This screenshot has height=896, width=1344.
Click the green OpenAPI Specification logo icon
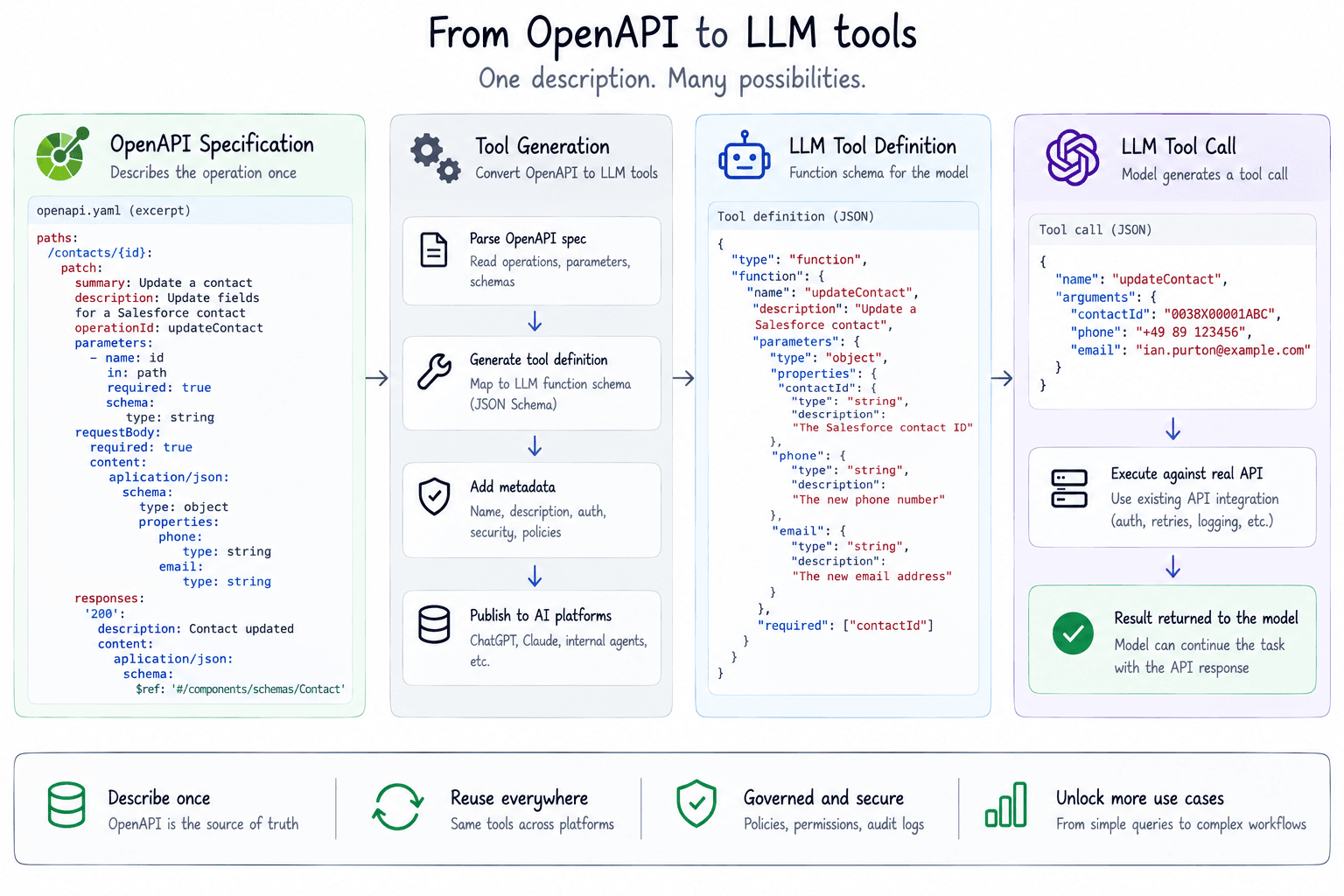click(x=63, y=153)
